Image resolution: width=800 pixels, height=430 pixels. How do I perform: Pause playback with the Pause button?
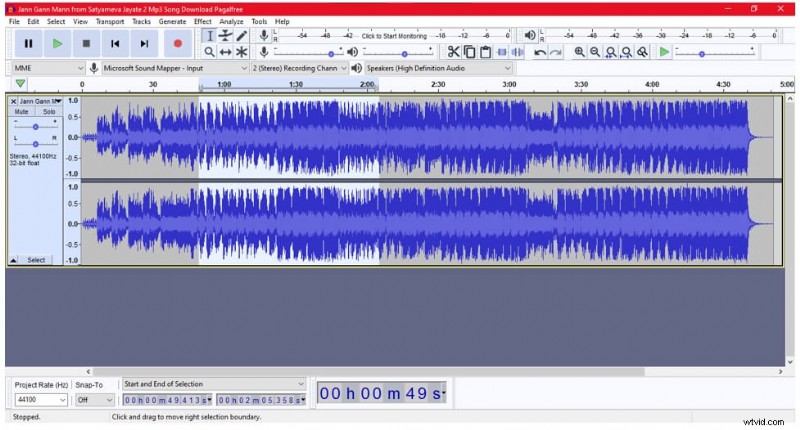[28, 44]
